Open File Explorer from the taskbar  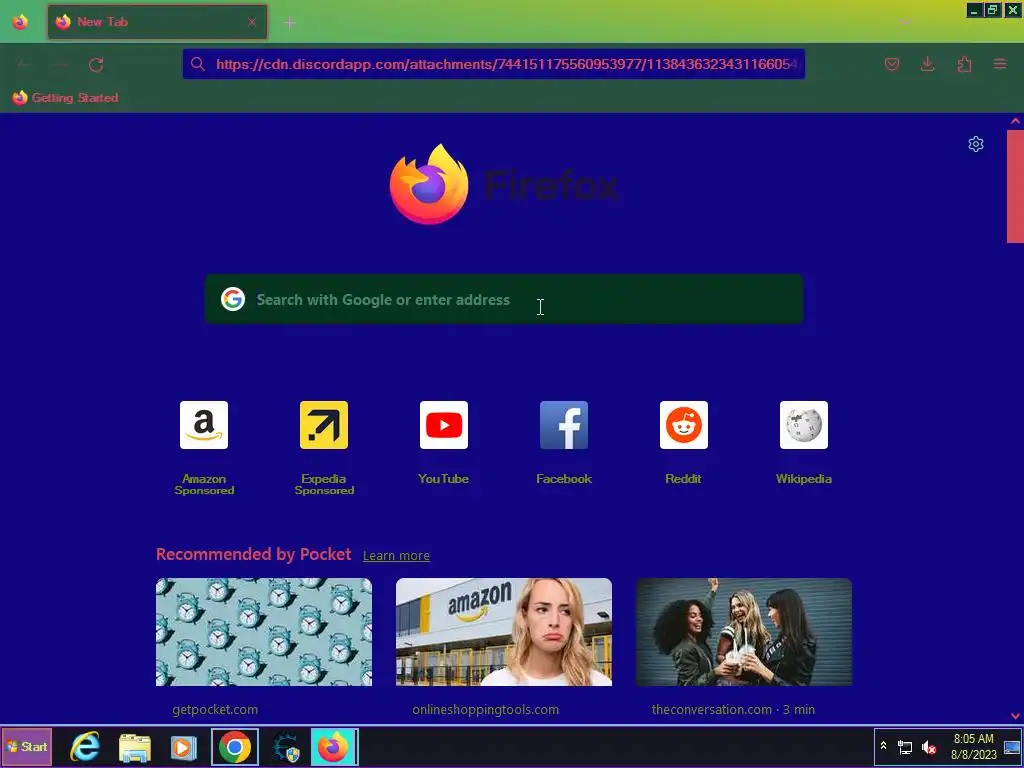(135, 746)
